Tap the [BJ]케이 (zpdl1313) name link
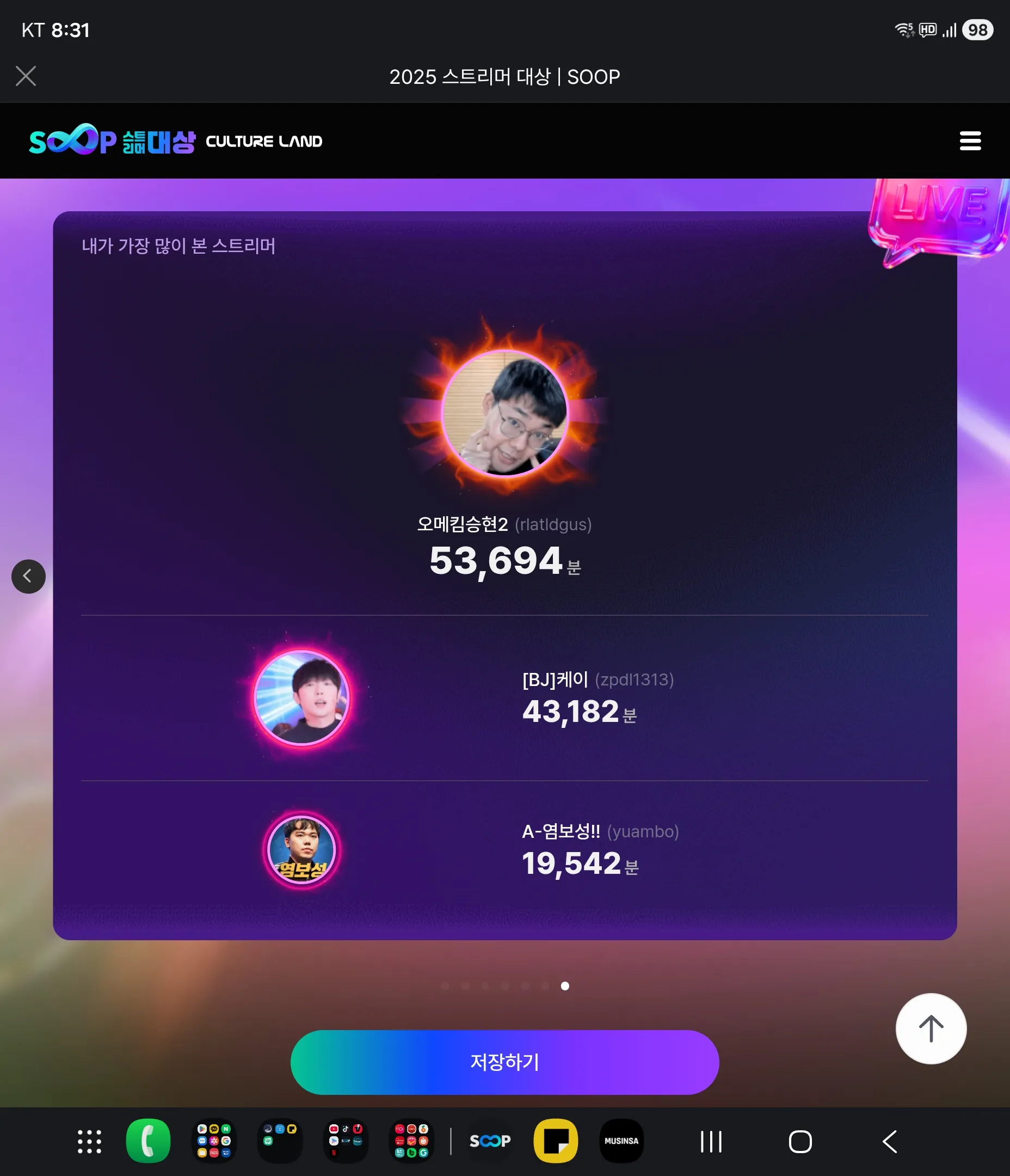Viewport: 1010px width, 1176px height. coord(598,679)
